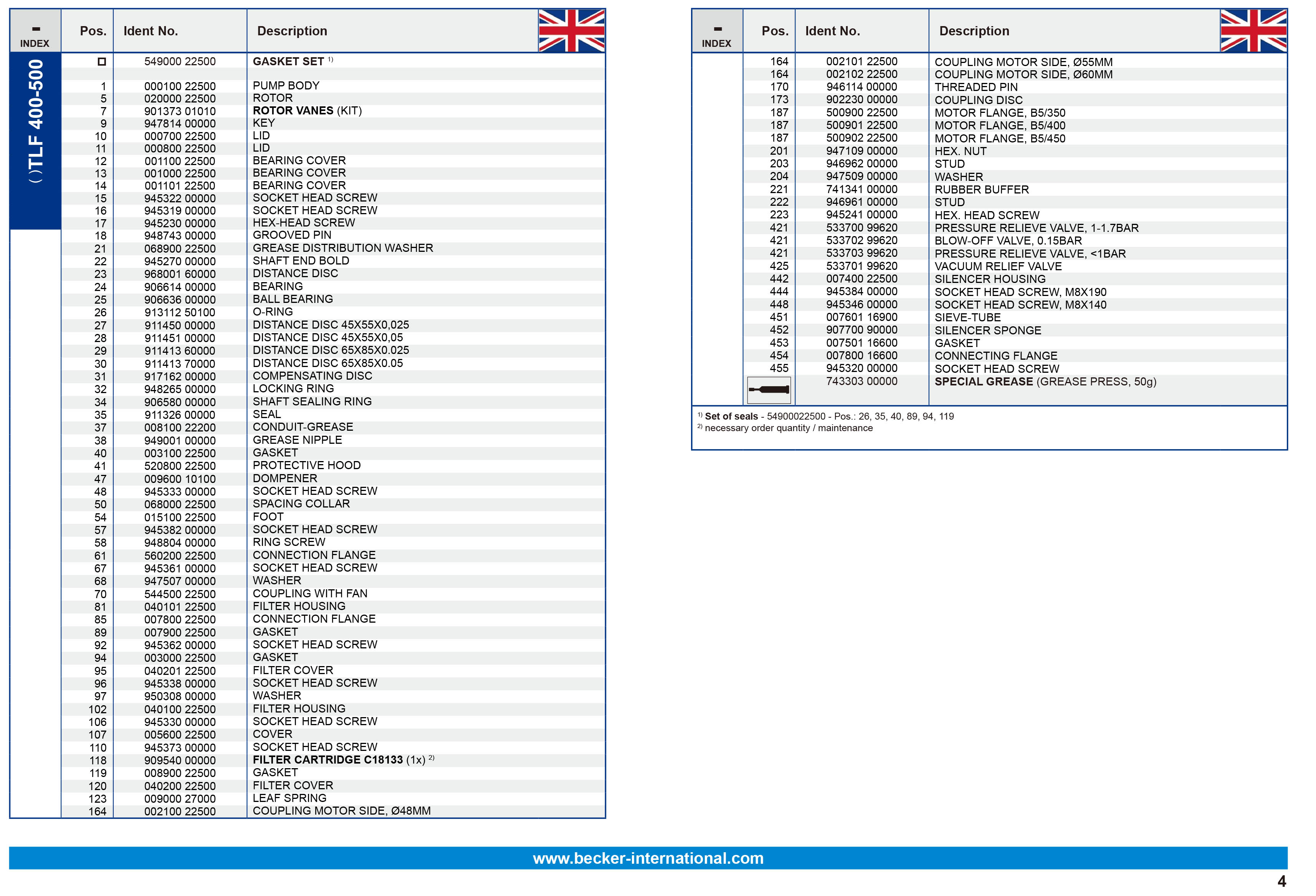Click the VACUUM RELIEF VALVE entry
1316x896 pixels.
[998, 266]
